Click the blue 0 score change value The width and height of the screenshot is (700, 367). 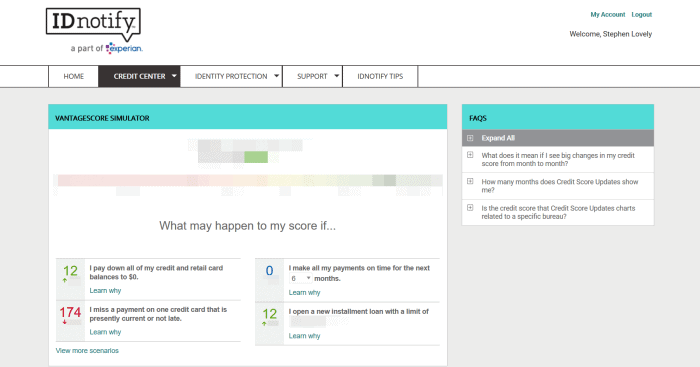(x=269, y=271)
